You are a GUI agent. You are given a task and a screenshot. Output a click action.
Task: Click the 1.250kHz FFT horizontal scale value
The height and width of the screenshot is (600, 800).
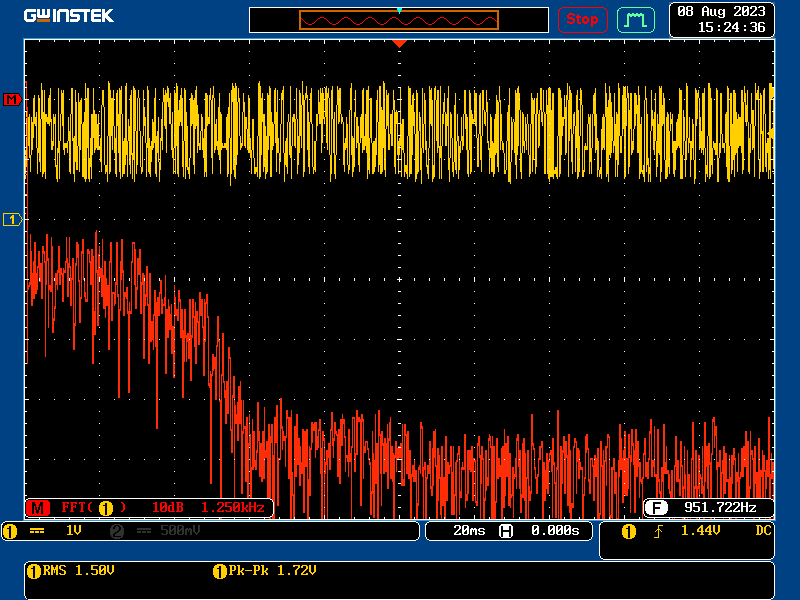point(233,508)
